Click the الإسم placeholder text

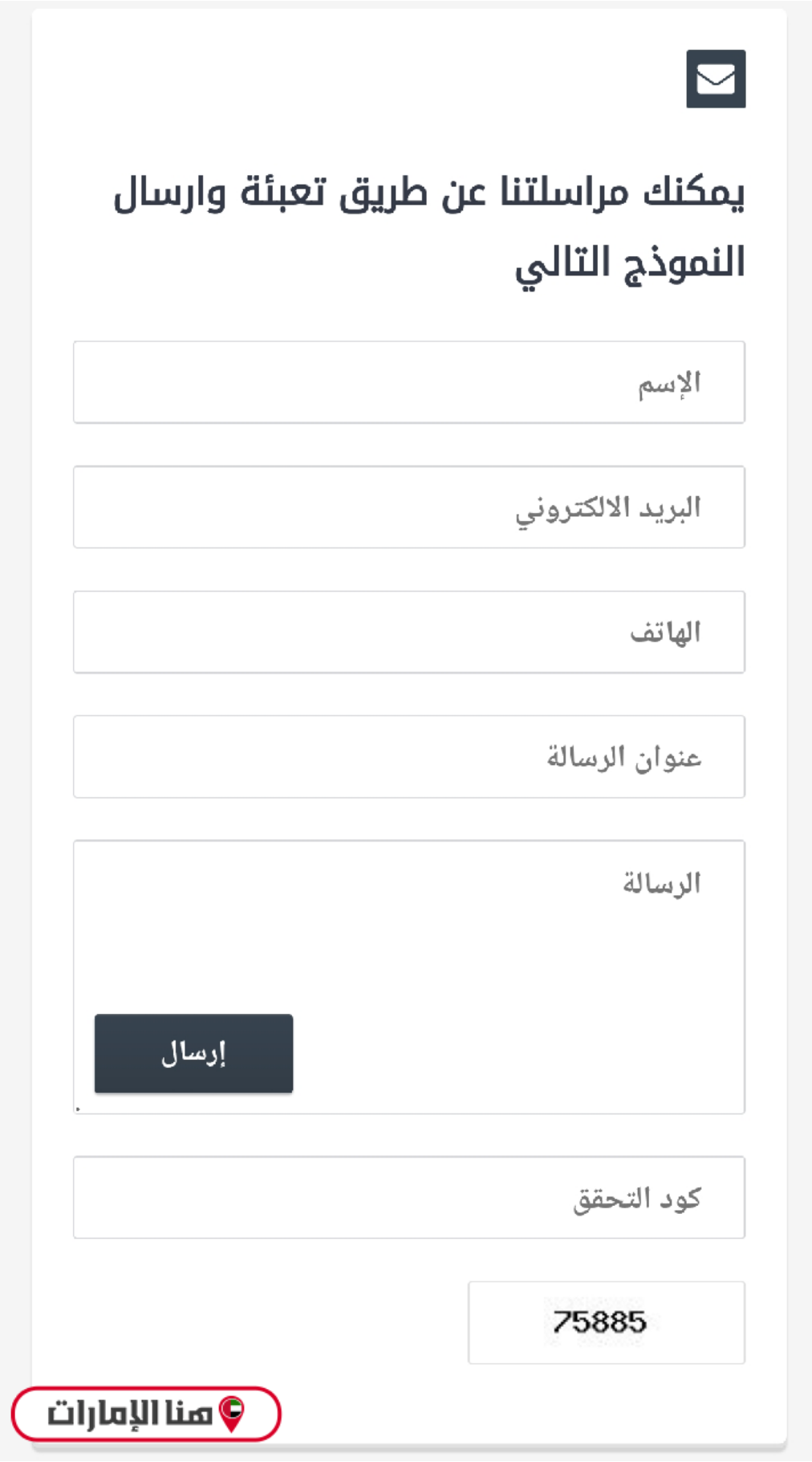[669, 384]
